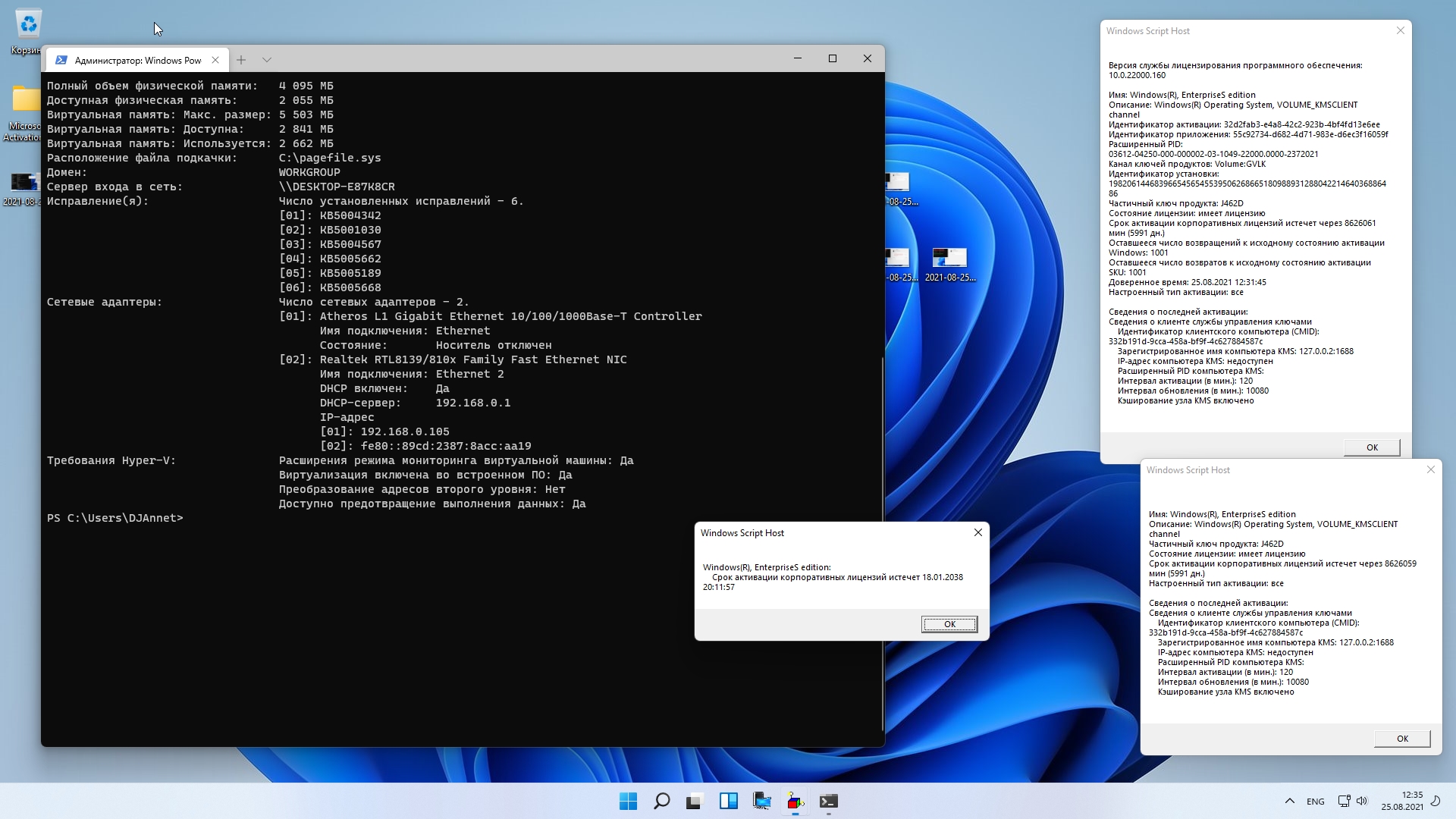Add a new terminal tab
1456x819 pixels.
(241, 60)
